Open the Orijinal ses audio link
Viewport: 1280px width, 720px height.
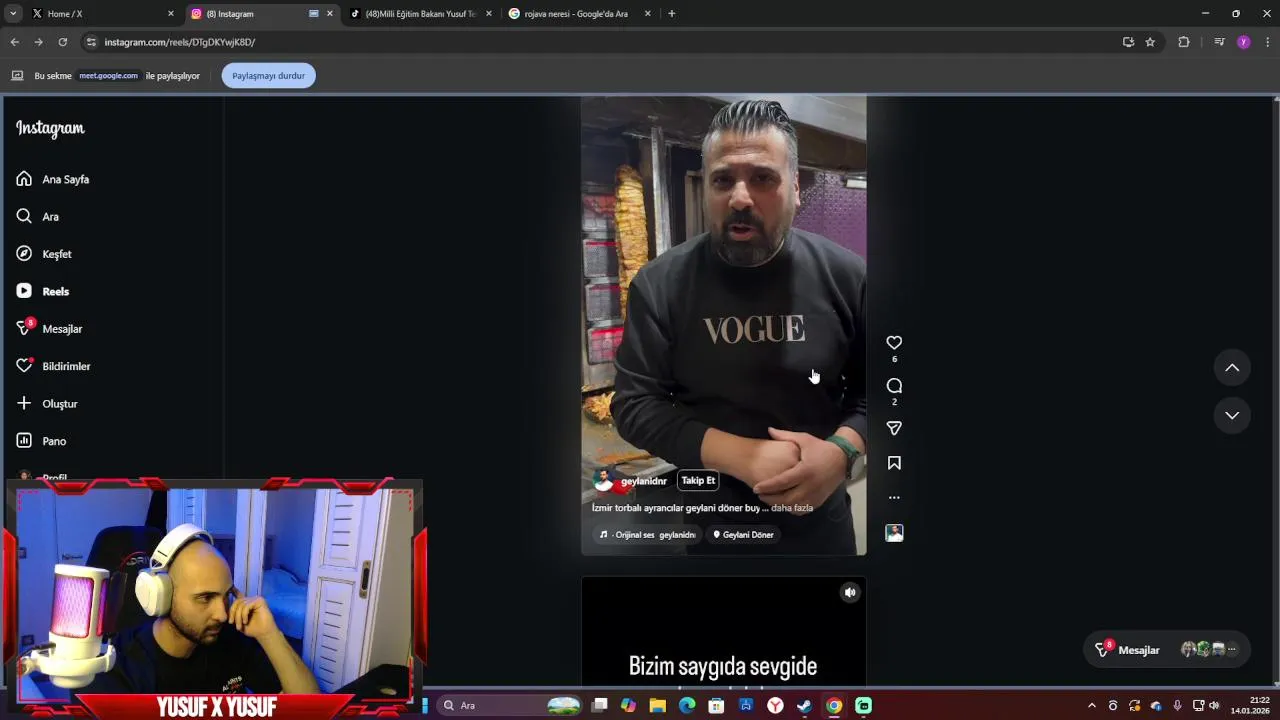click(647, 534)
